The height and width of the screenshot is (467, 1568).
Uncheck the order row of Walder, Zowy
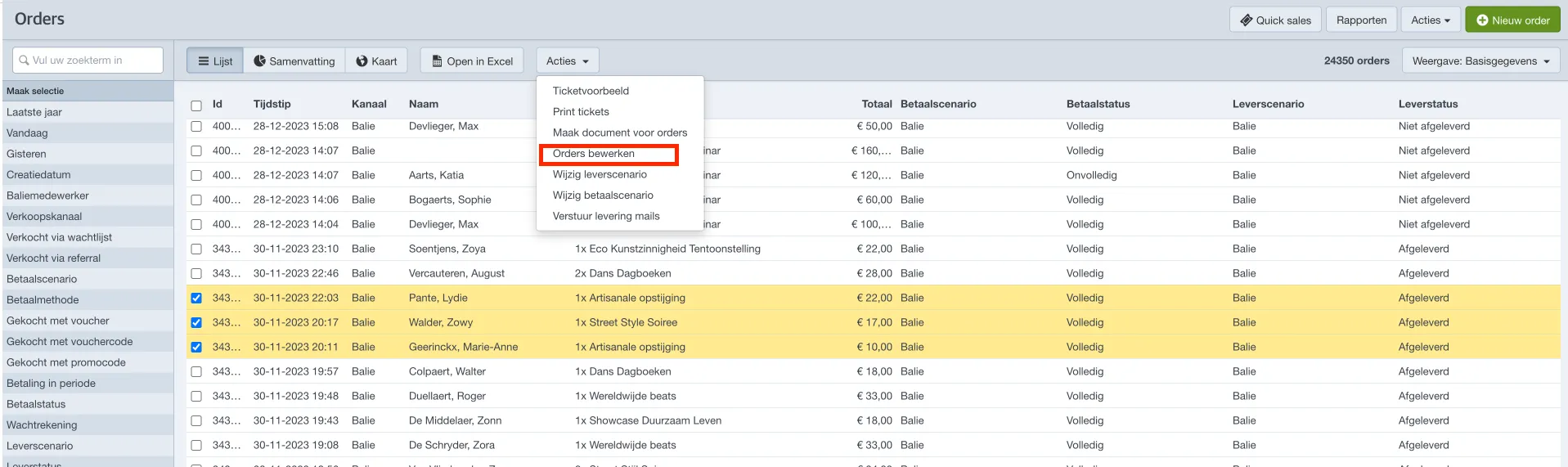196,322
